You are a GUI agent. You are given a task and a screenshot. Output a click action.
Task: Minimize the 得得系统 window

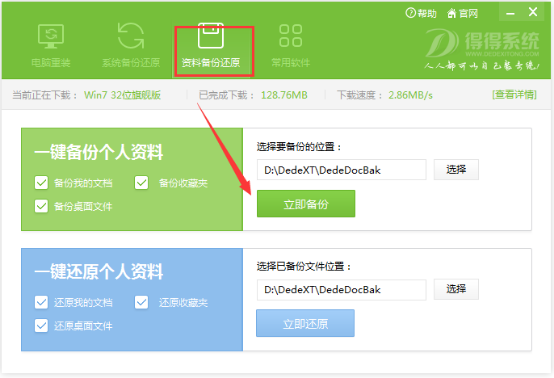(510, 13)
